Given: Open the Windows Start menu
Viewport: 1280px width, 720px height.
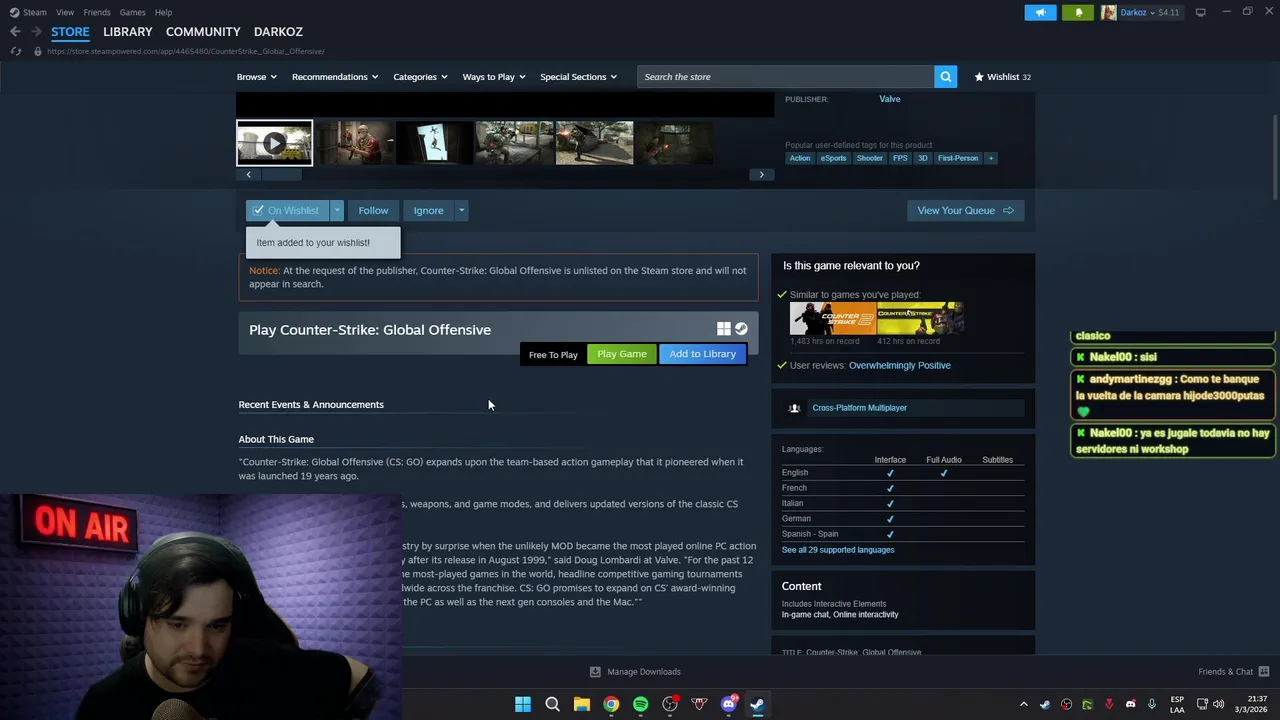Looking at the screenshot, I should tap(523, 704).
